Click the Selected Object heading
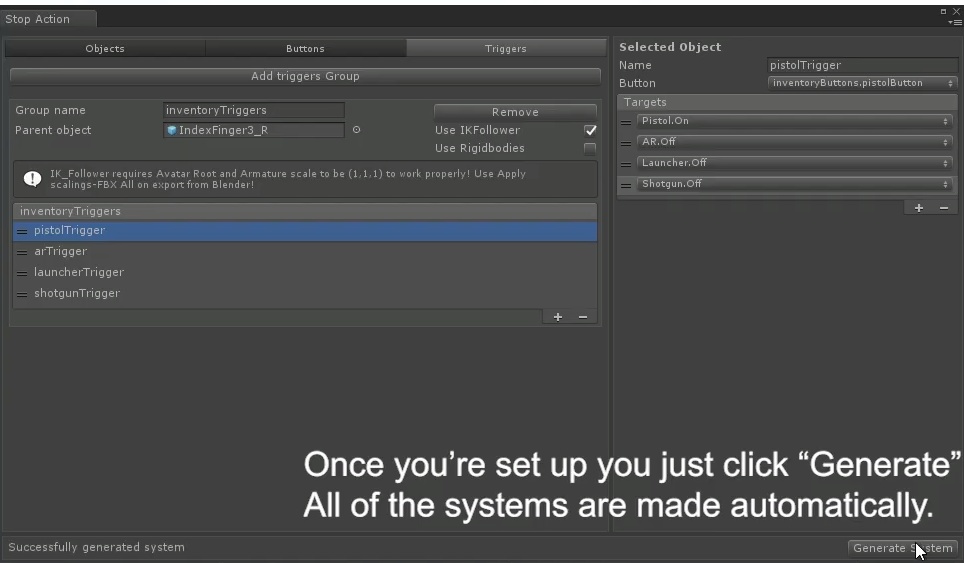Image resolution: width=964 pixels, height=563 pixels. point(670,47)
